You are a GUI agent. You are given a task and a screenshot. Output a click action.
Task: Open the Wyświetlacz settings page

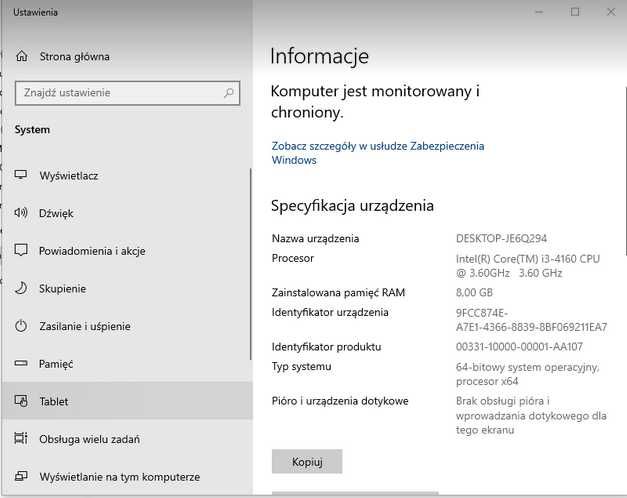(126, 175)
